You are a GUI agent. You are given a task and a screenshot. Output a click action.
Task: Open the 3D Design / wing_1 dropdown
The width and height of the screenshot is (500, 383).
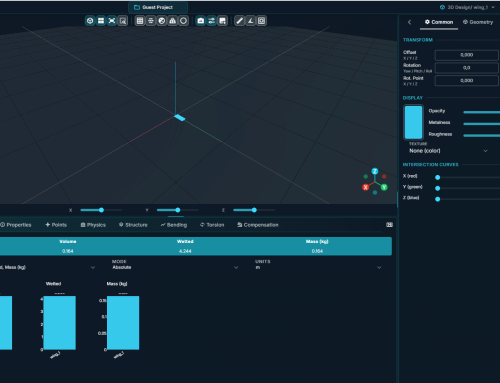tap(467, 7)
